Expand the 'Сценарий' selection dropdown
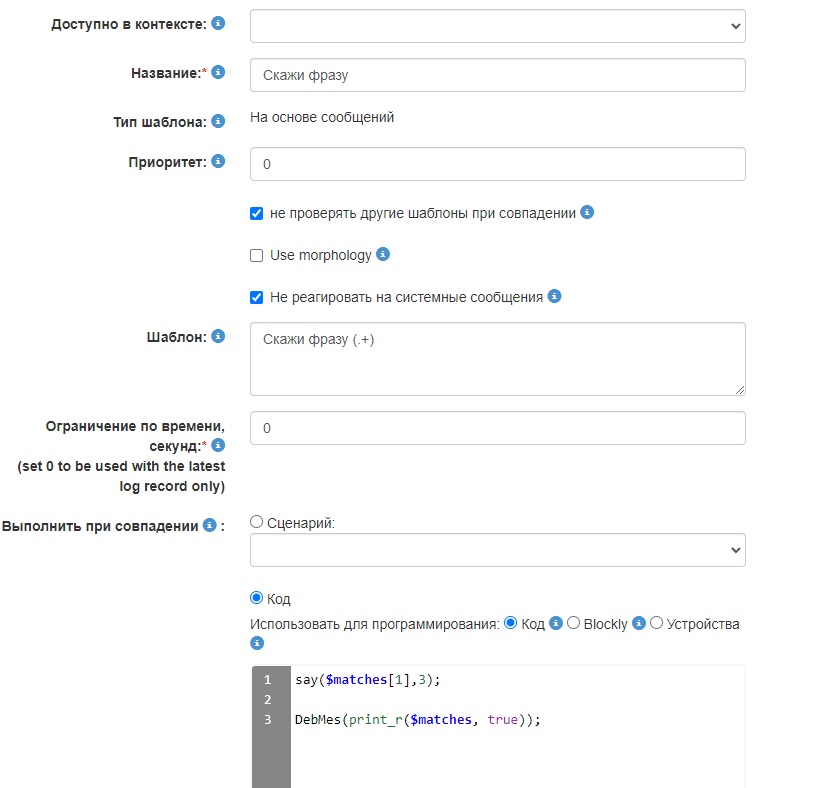 click(497, 549)
